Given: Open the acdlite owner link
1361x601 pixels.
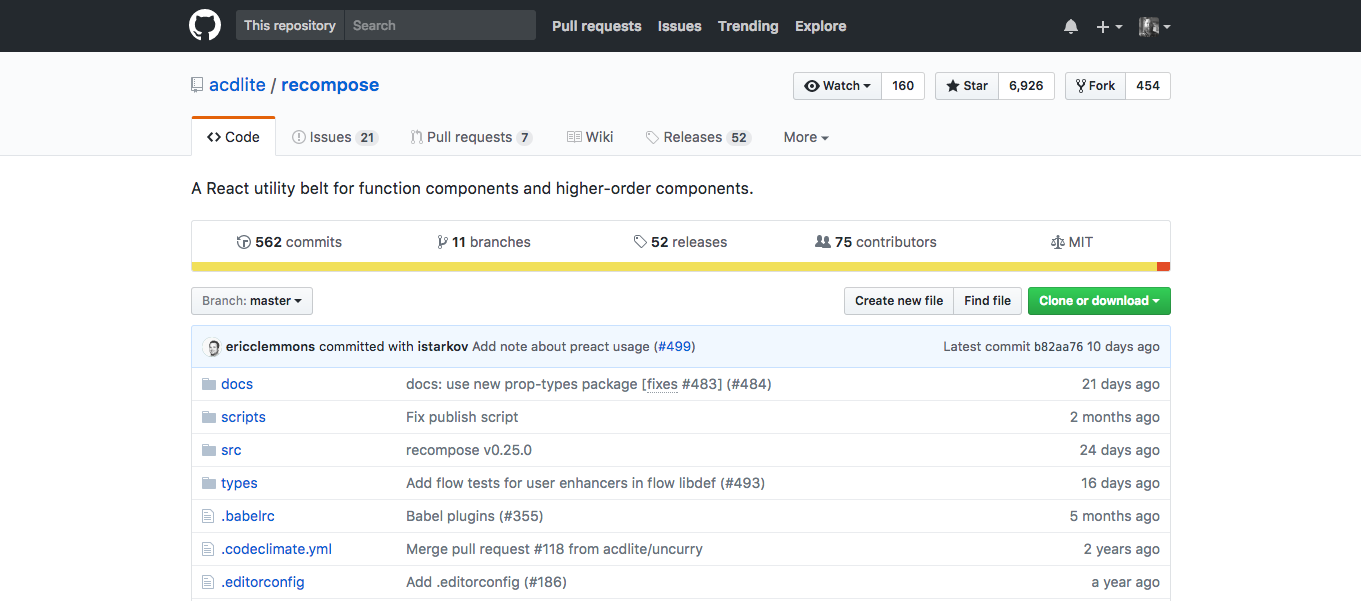Looking at the screenshot, I should tap(237, 85).
